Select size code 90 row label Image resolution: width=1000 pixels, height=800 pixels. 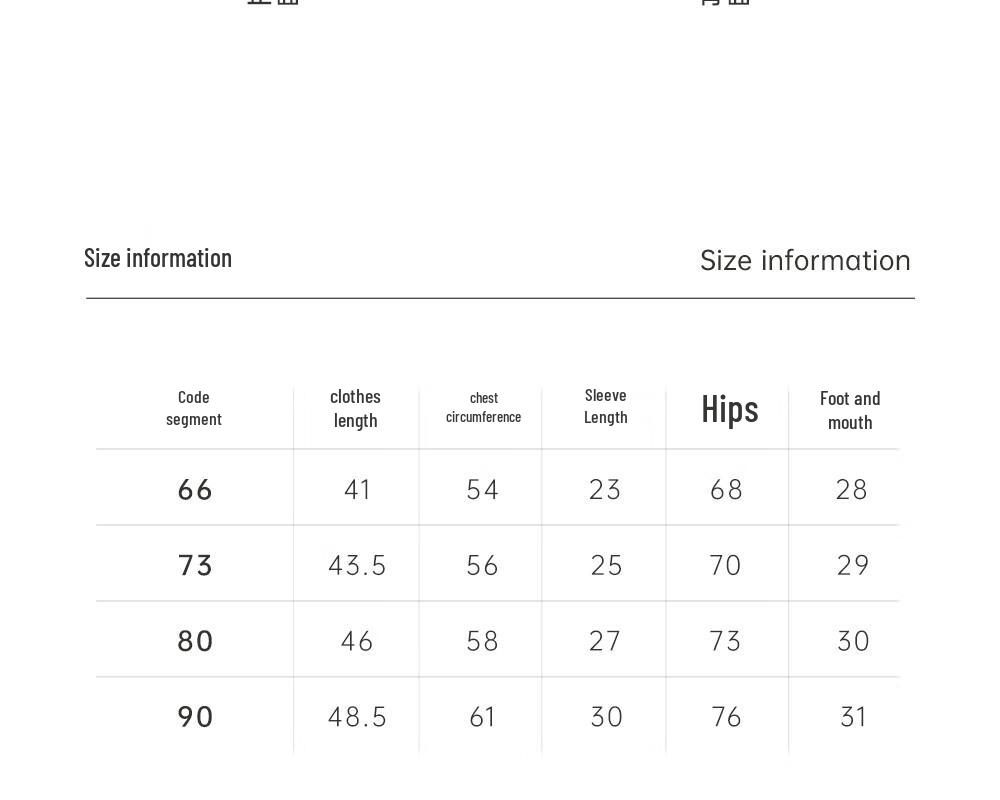tap(195, 717)
